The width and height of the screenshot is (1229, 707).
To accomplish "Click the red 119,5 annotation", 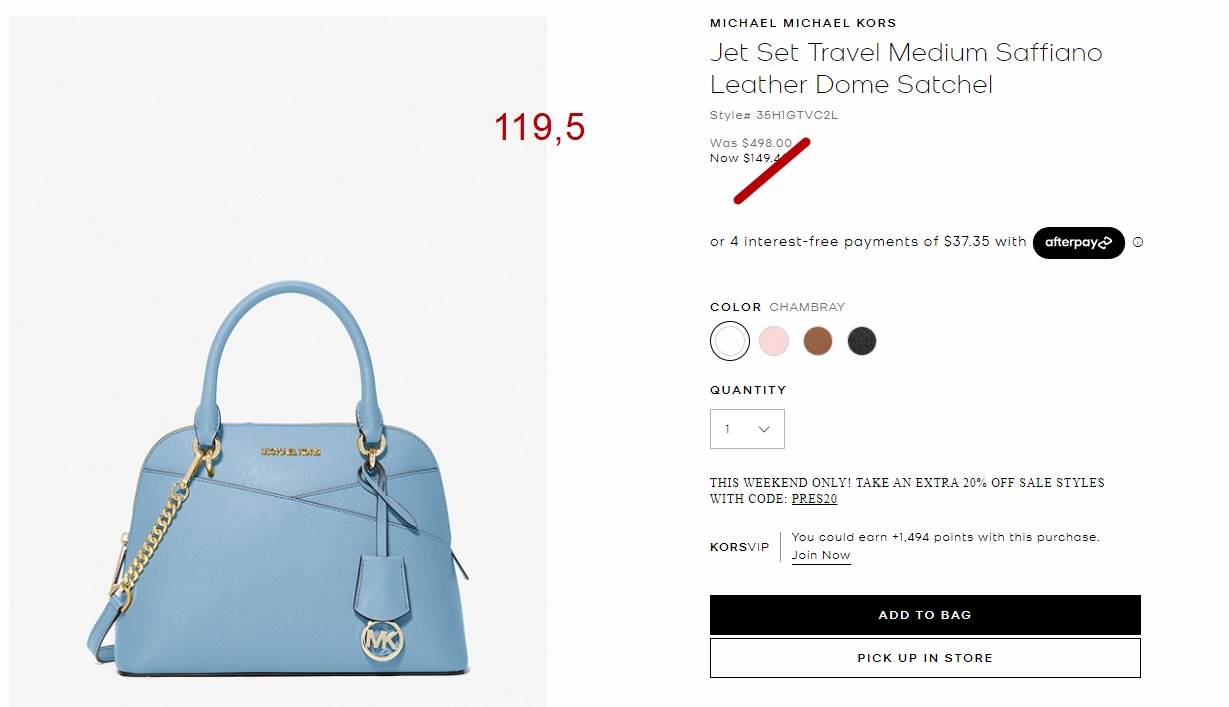I will [x=540, y=128].
